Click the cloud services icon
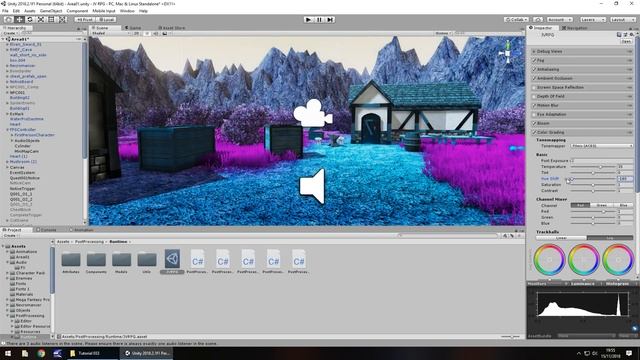640x360 pixels. click(x=538, y=19)
